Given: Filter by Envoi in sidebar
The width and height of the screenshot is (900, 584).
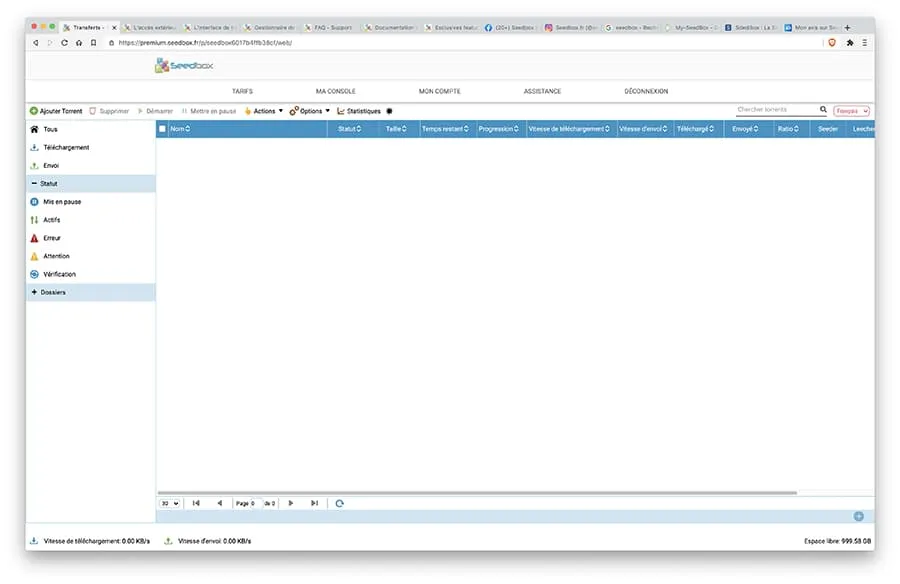Looking at the screenshot, I should (x=90, y=165).
